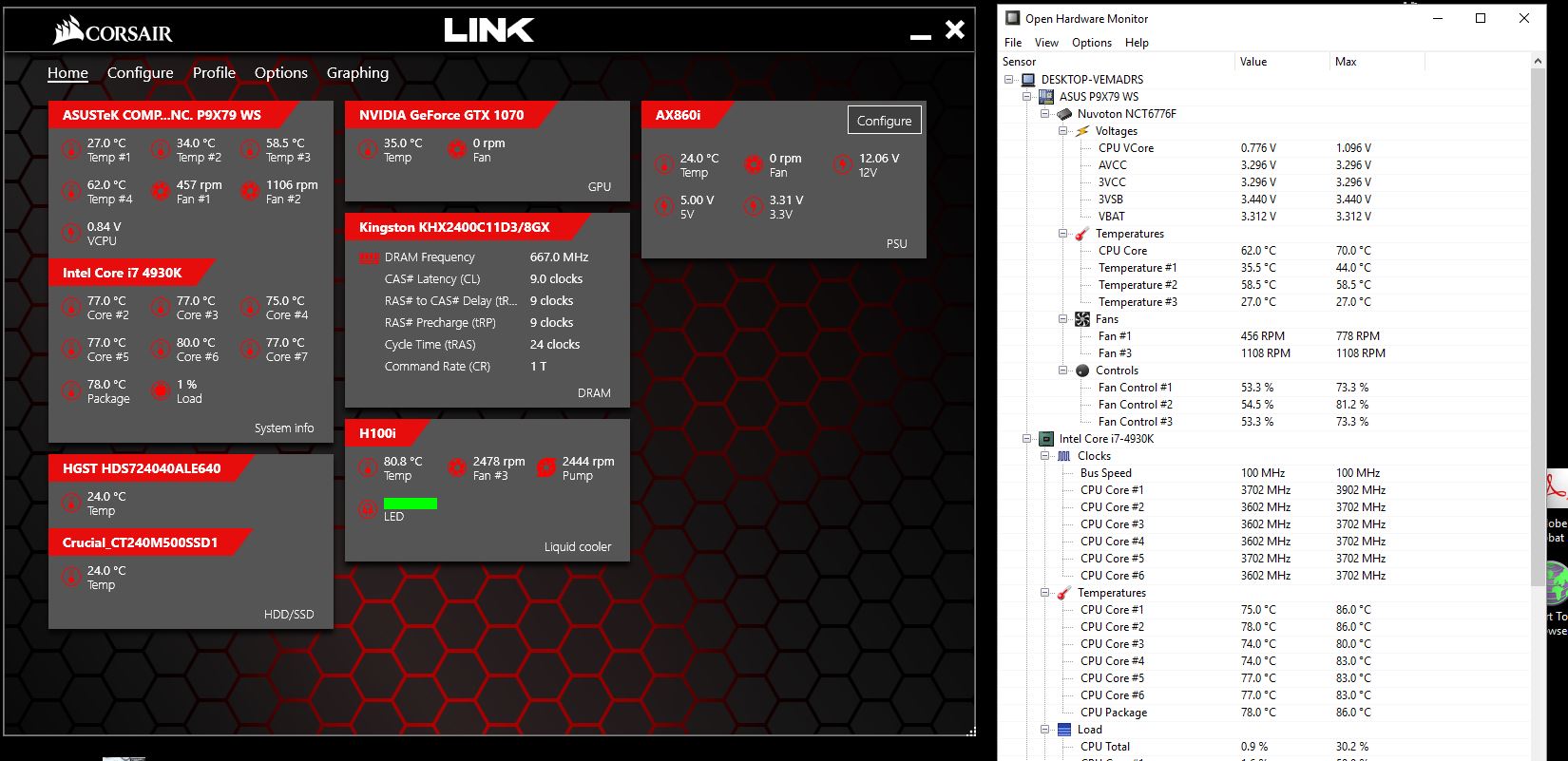
Task: Click the CPU Load 1 % icon
Action: tap(161, 390)
